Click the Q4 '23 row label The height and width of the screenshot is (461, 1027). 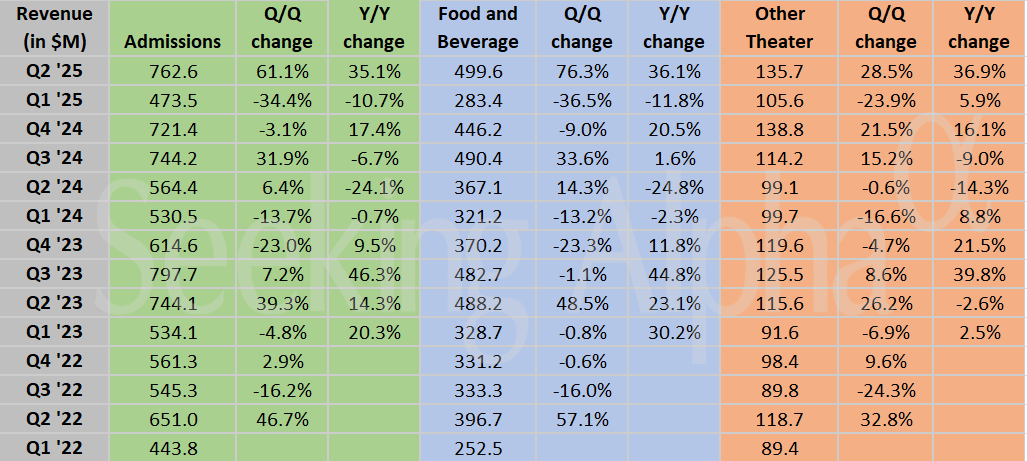[54, 246]
